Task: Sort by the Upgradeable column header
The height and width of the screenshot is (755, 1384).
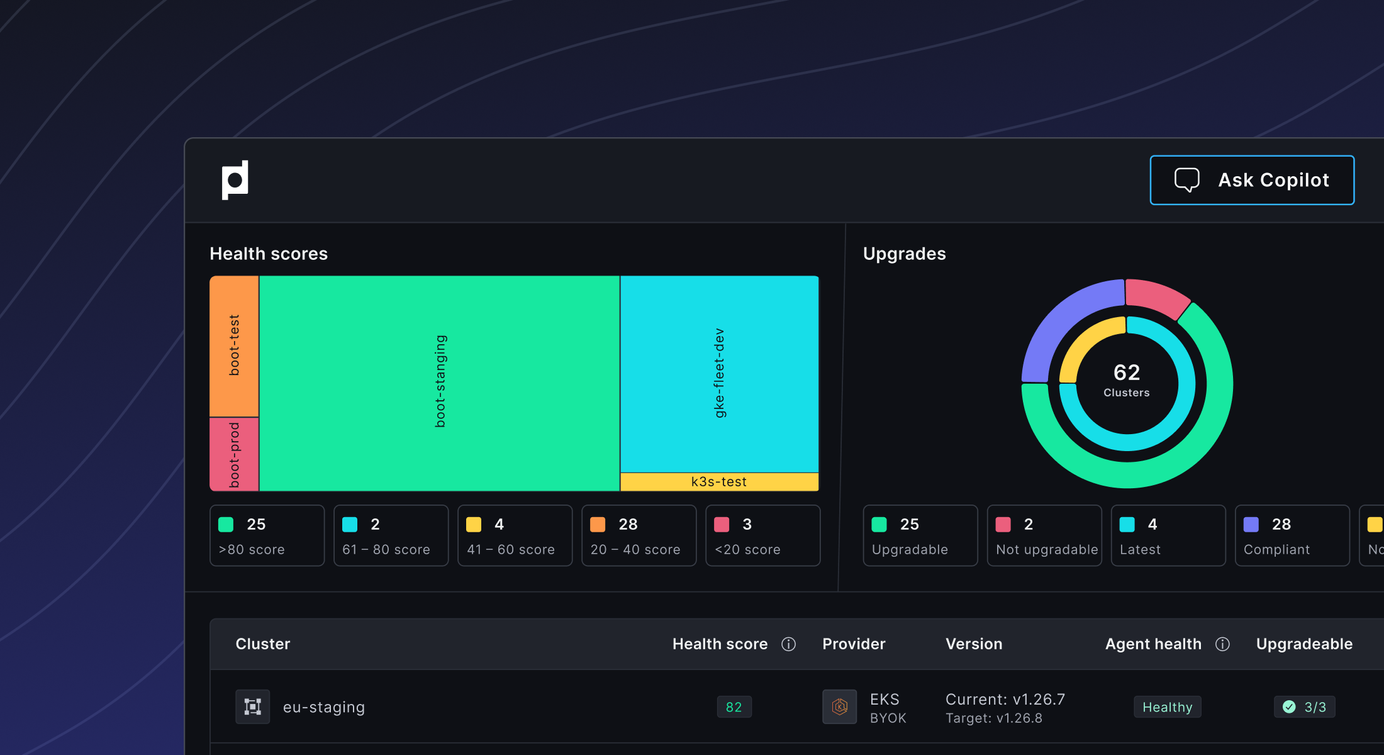Action: click(x=1304, y=644)
